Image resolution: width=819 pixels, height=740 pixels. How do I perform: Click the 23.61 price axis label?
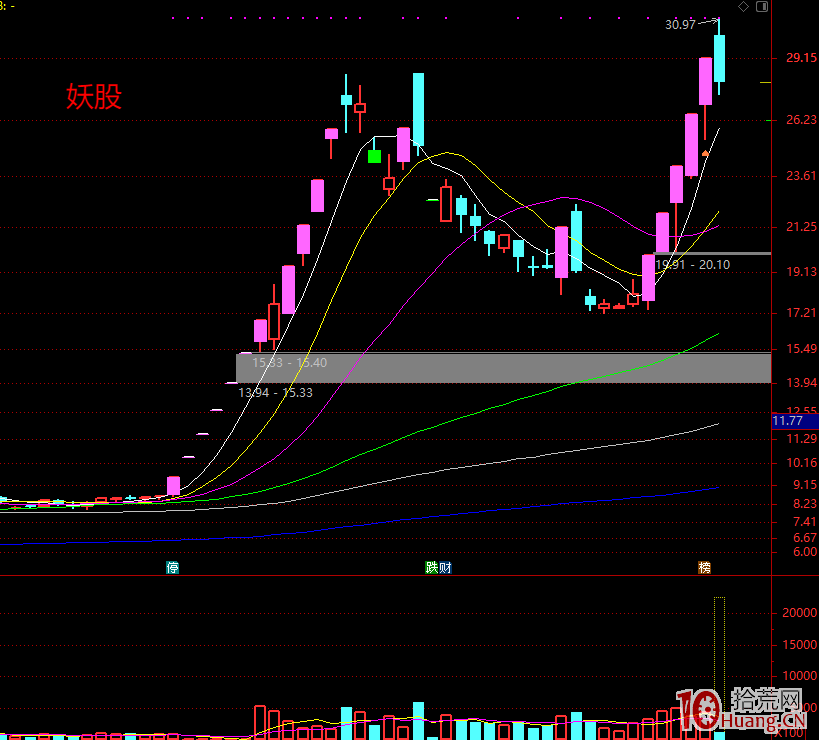pos(801,175)
